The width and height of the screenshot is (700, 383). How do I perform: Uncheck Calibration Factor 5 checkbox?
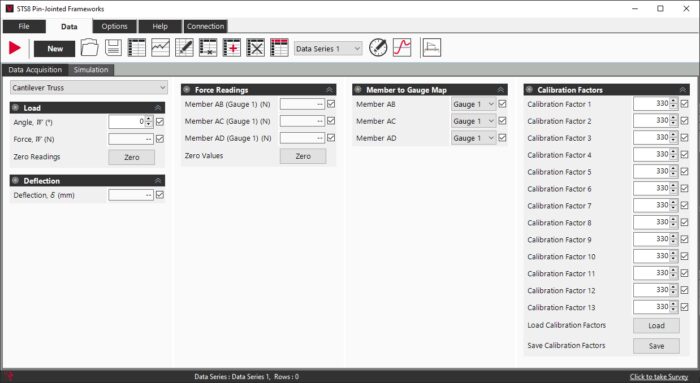pos(684,171)
